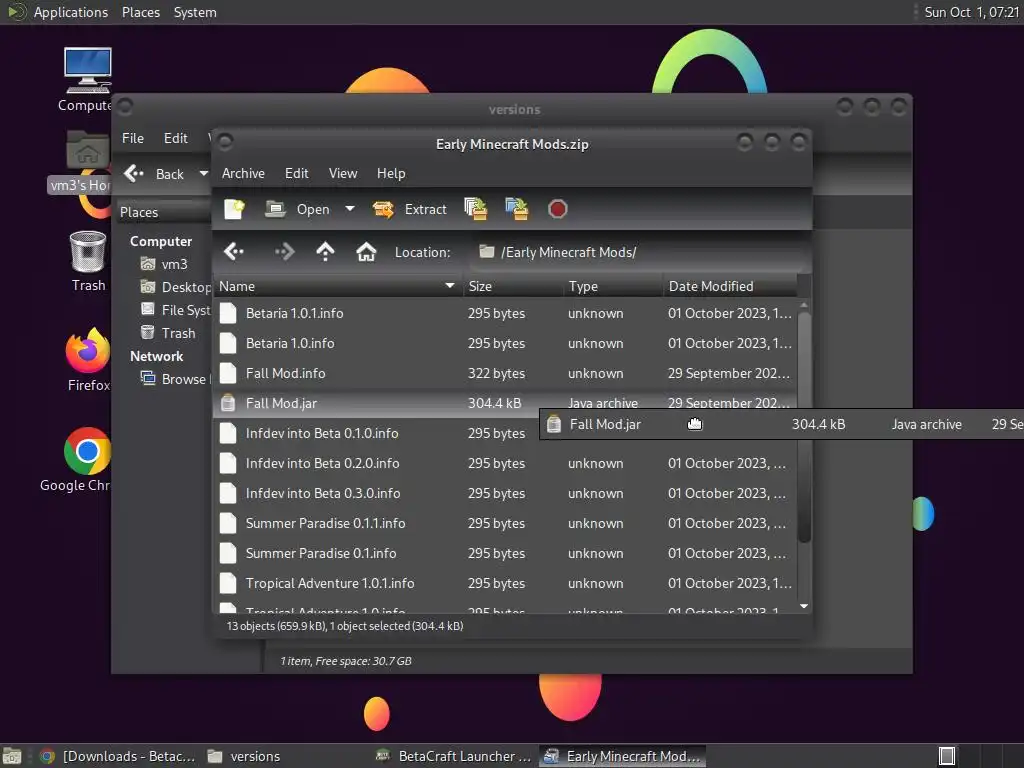This screenshot has width=1024, height=768.
Task: Switch to BetaCraft Launcher taskbar item
Action: click(x=454, y=756)
